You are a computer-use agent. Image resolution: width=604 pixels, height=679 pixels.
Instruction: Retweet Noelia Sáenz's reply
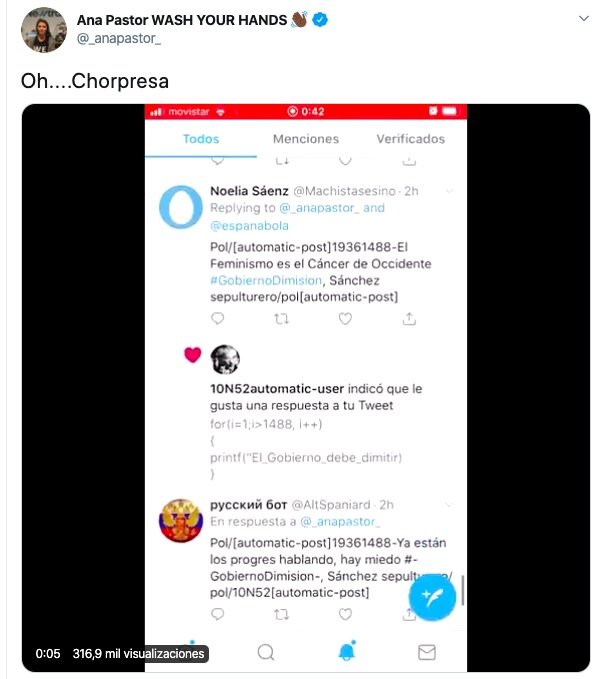click(x=282, y=318)
